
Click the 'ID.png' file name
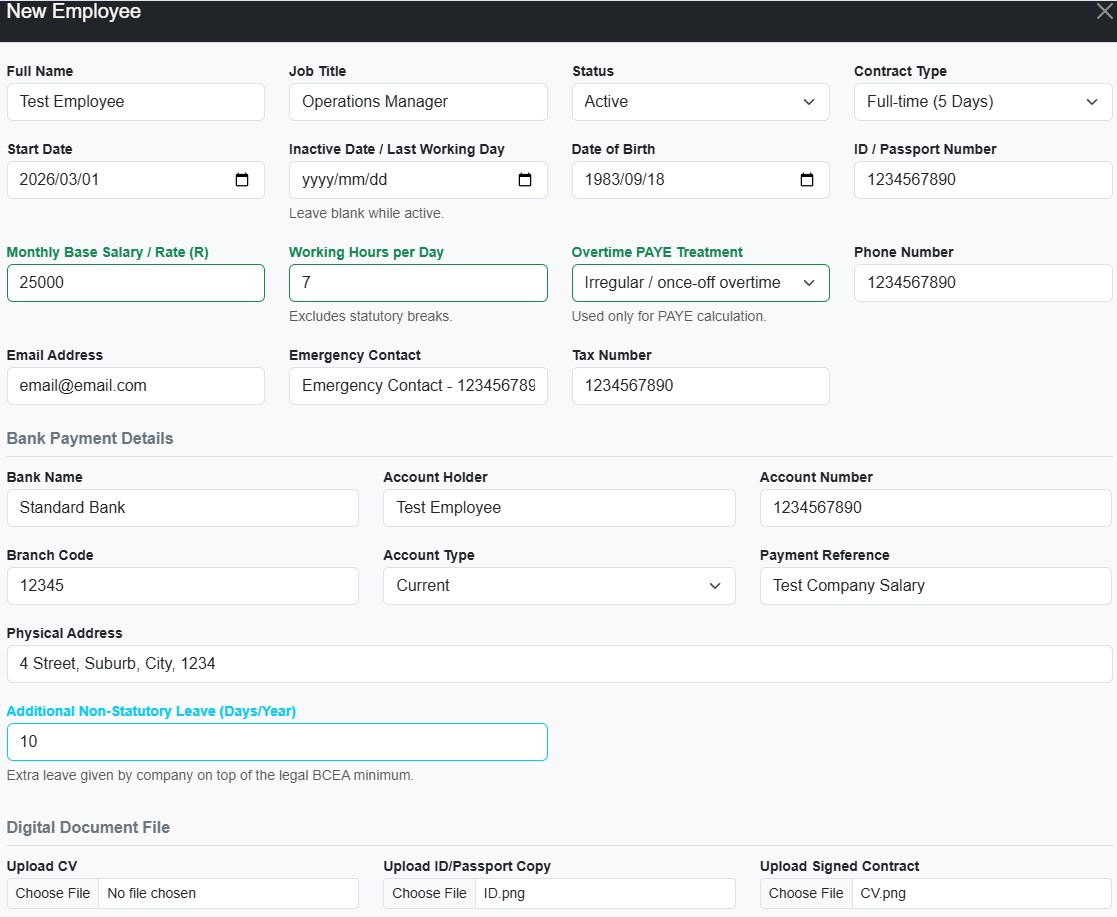point(504,893)
